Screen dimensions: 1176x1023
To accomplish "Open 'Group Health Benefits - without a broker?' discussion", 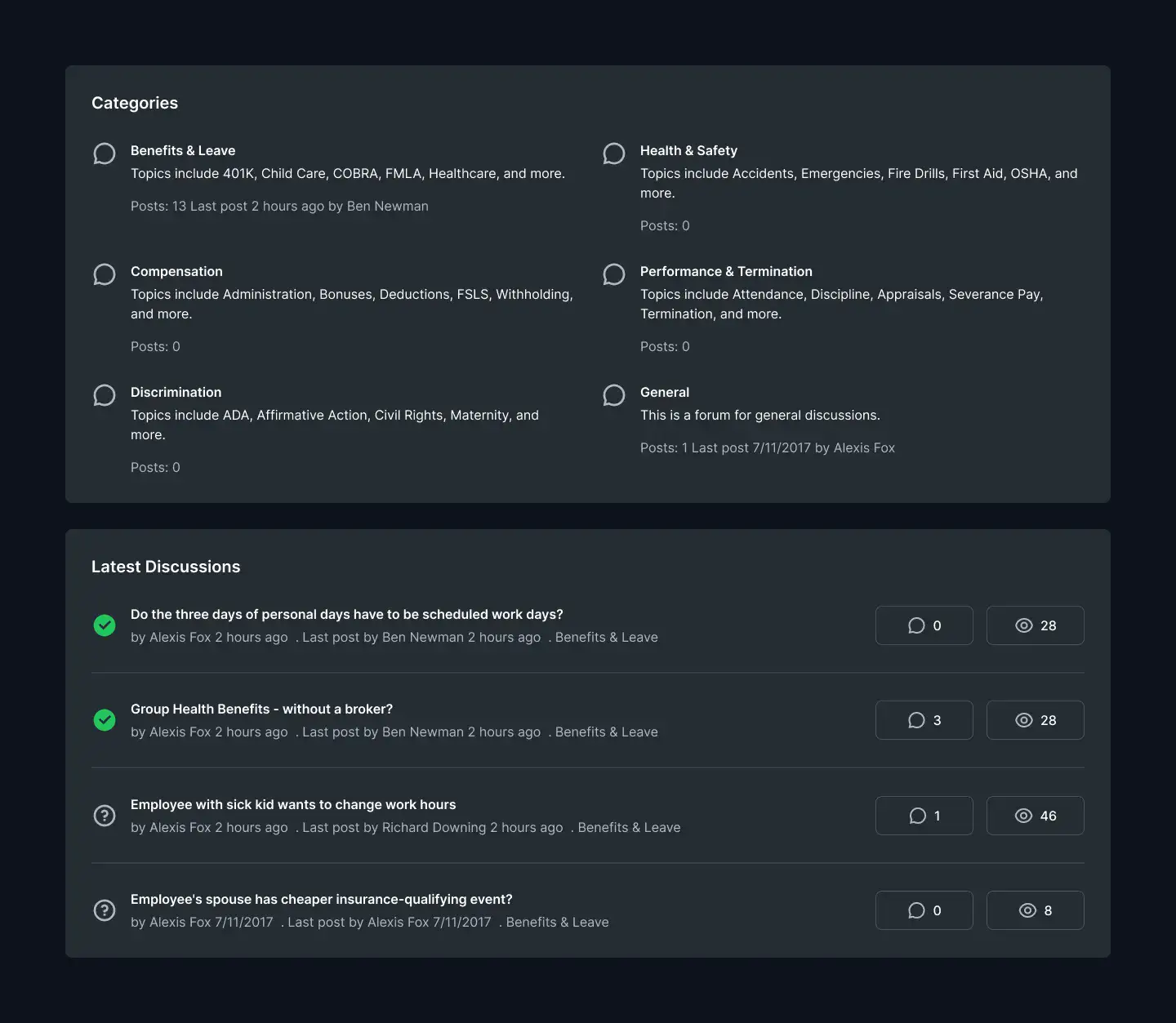I will [261, 709].
